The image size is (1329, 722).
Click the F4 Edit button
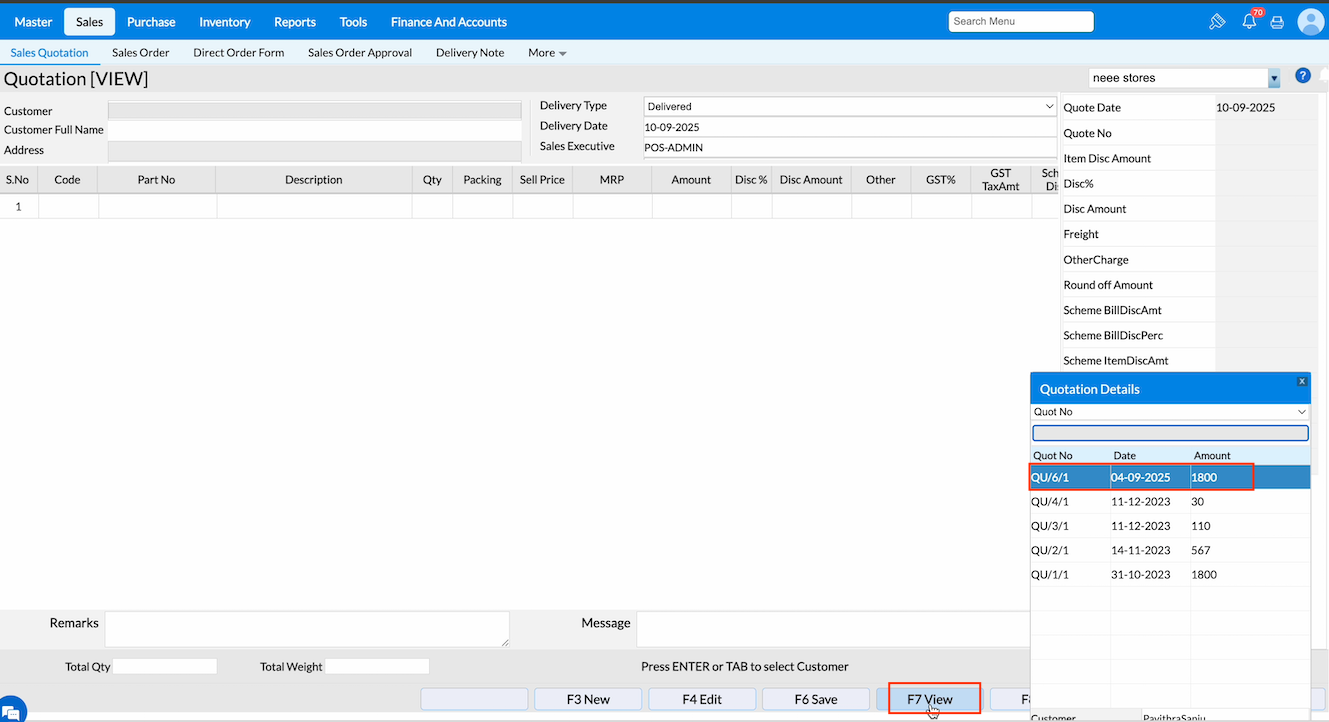702,699
